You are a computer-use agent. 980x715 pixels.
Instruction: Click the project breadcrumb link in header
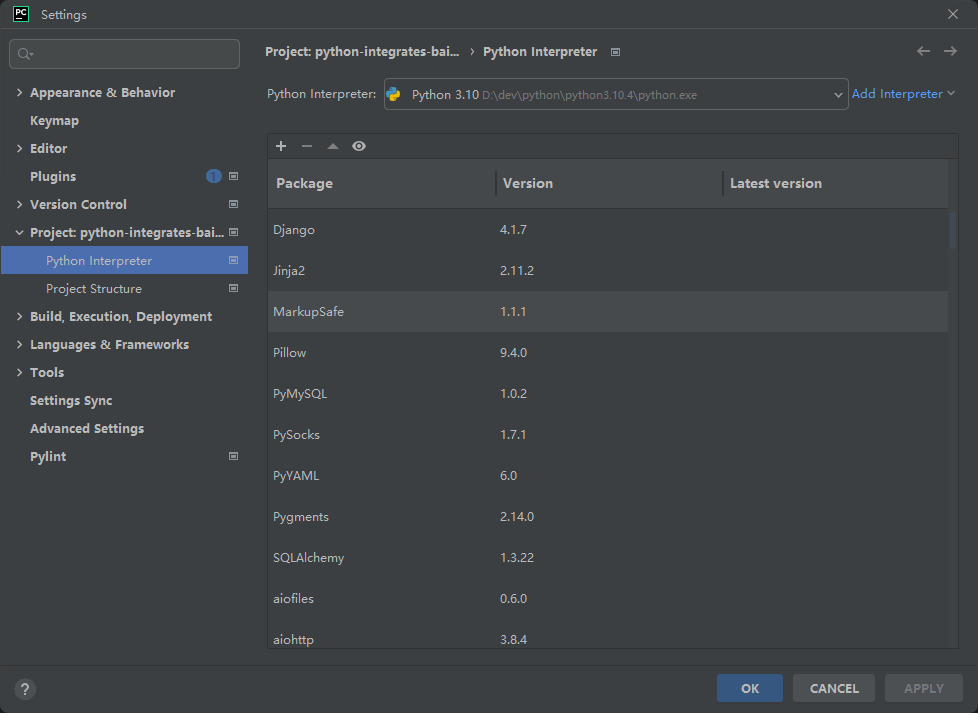coord(362,51)
